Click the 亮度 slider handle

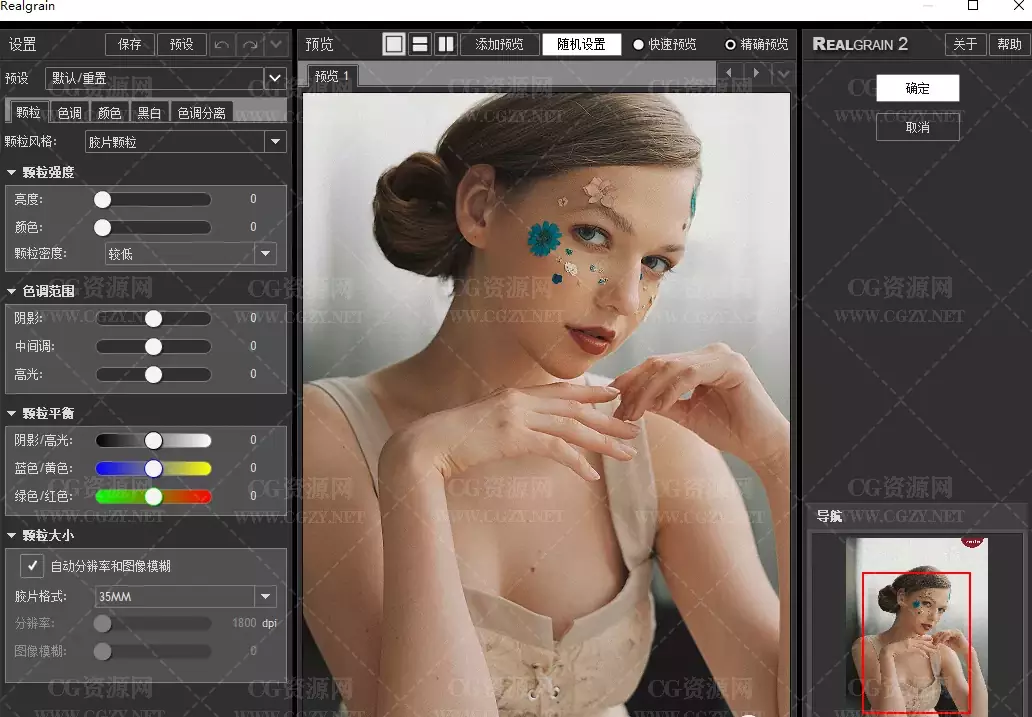click(x=103, y=199)
